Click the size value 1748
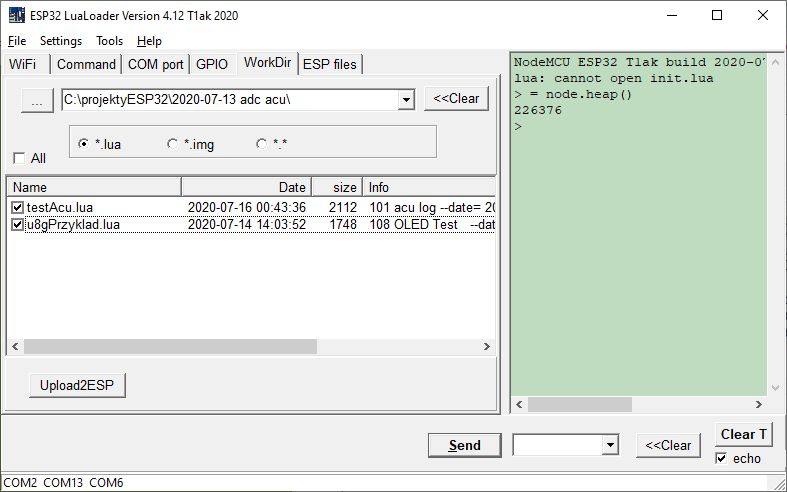 343,224
